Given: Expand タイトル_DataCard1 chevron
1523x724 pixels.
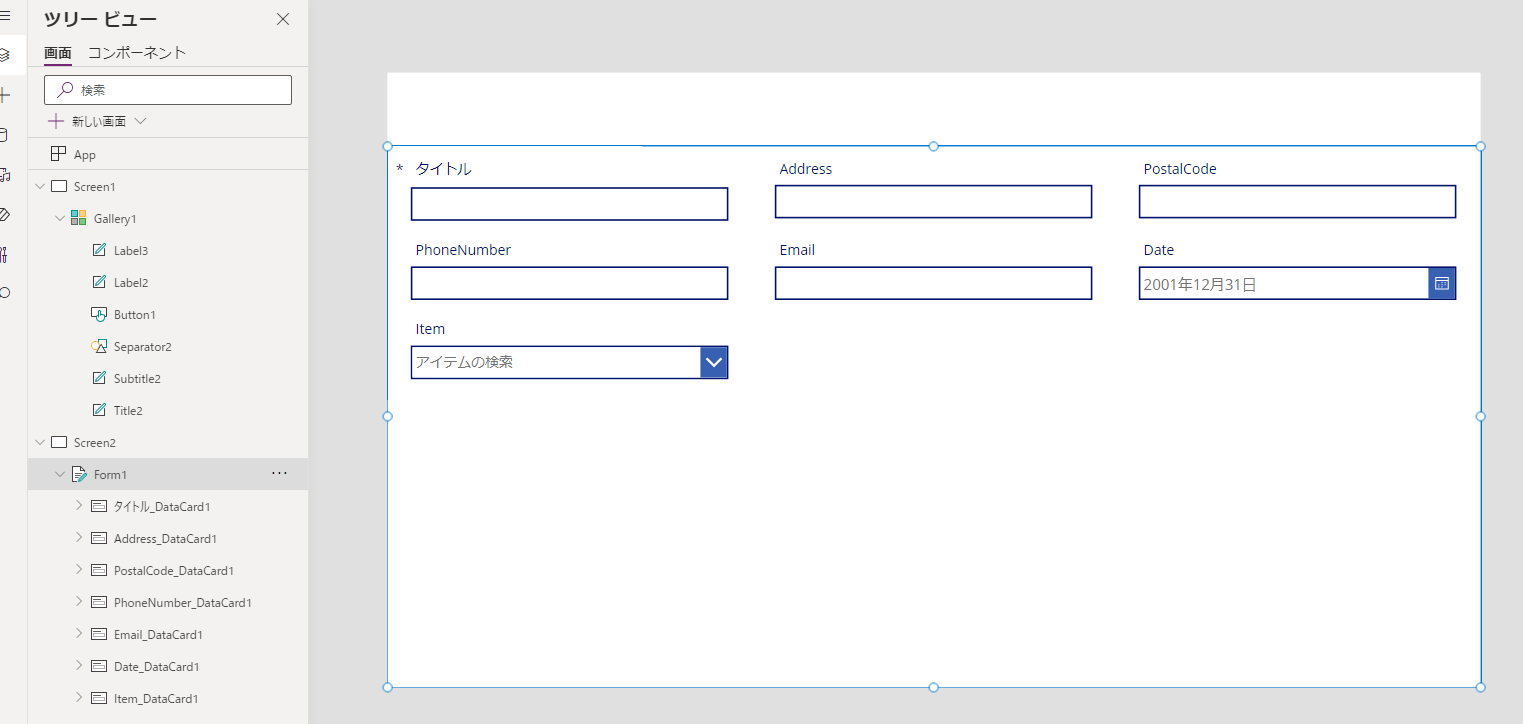Looking at the screenshot, I should pos(80,506).
